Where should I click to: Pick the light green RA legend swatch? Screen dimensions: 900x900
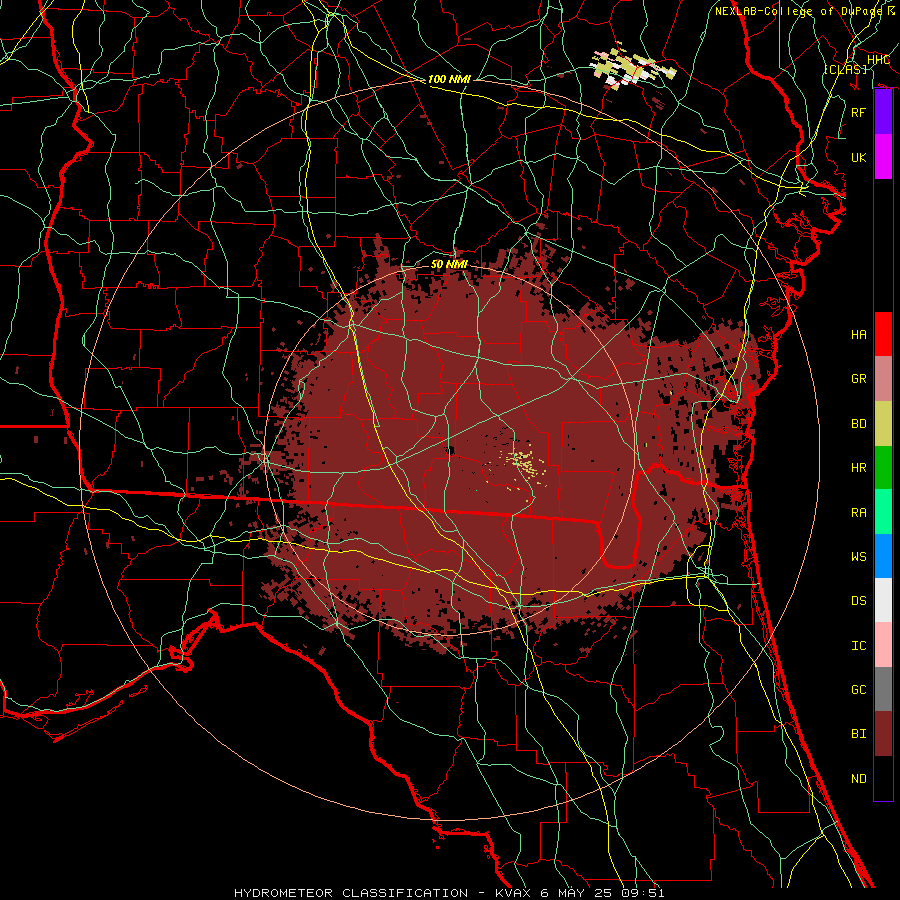883,512
